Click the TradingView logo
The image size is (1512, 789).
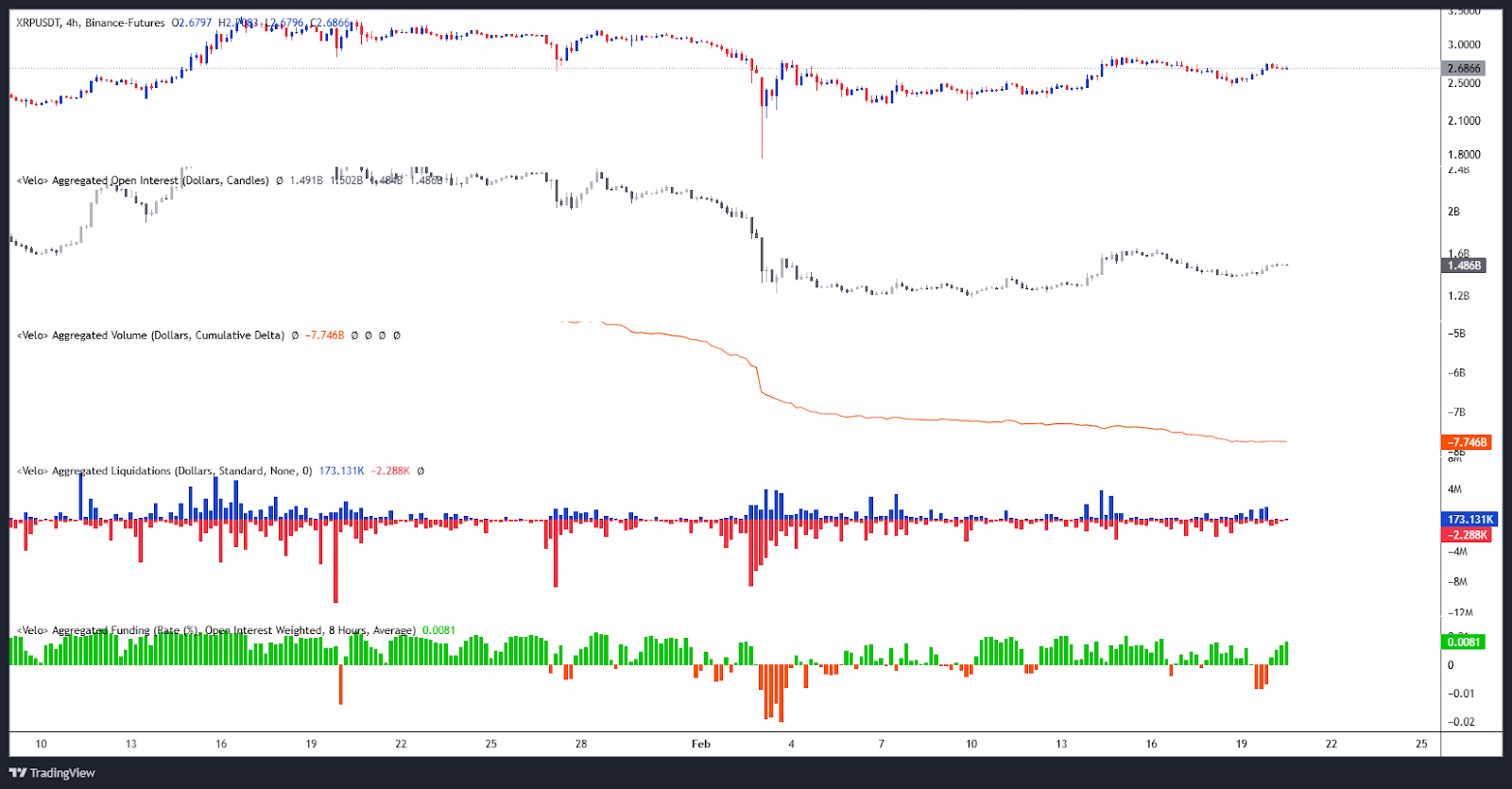(x=52, y=773)
